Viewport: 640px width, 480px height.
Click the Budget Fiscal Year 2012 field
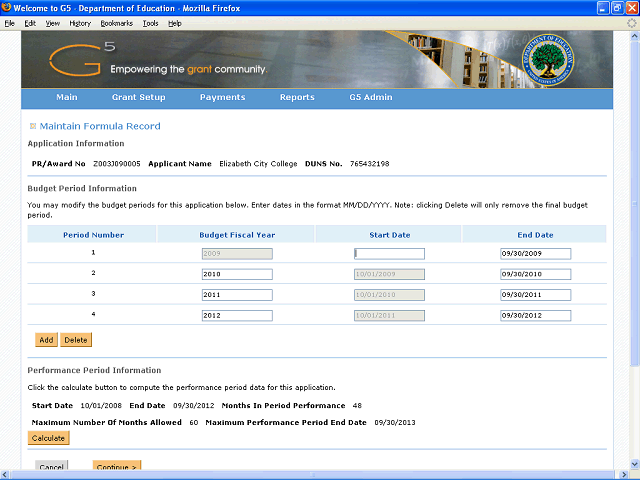[x=237, y=316]
